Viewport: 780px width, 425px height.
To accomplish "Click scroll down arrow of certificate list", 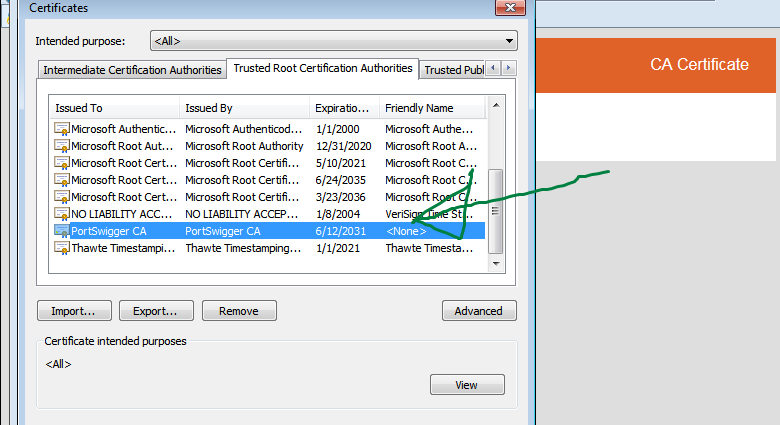I will coord(496,264).
